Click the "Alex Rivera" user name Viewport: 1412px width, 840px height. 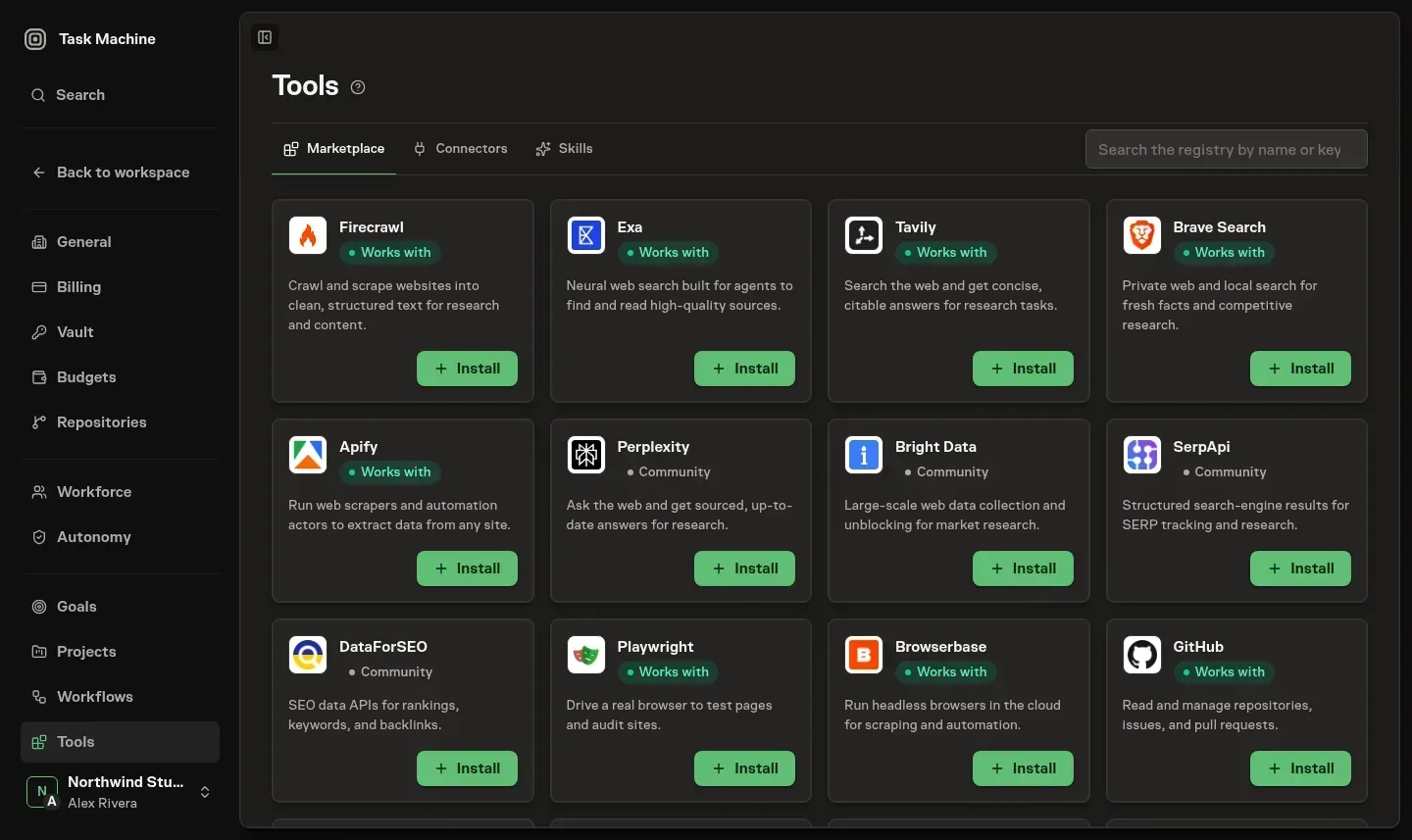click(x=102, y=803)
